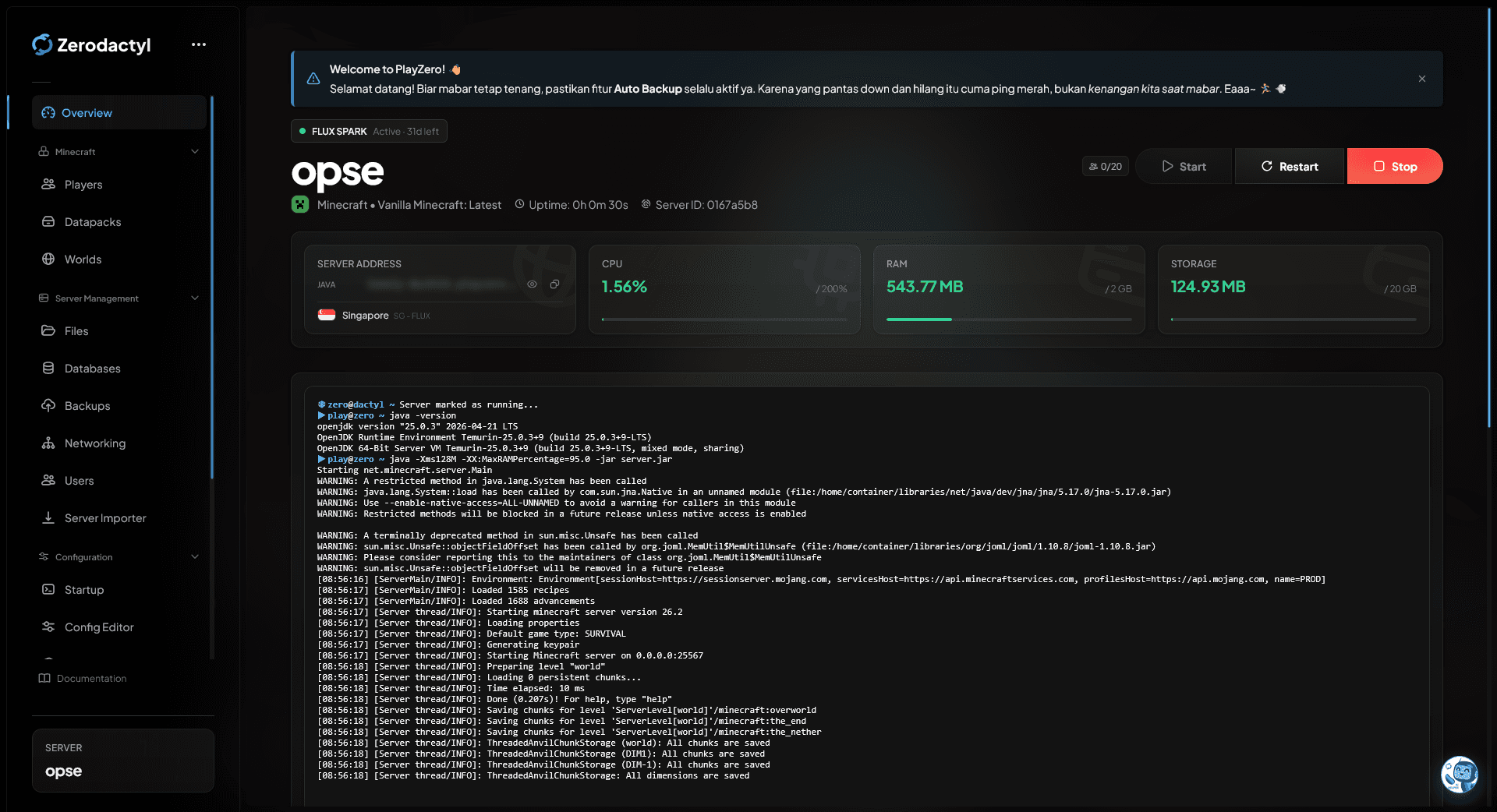Click the Singapore flag icon
The image size is (1497, 812).
click(327, 315)
